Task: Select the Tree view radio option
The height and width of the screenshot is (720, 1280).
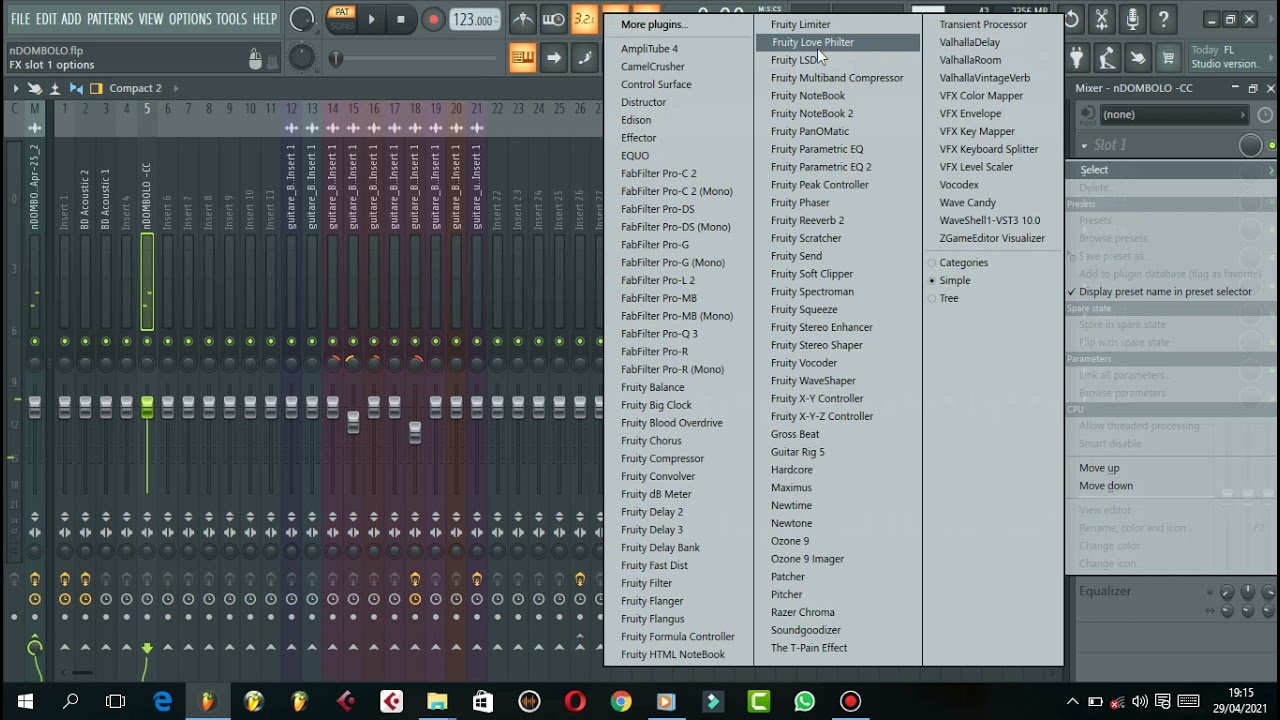Action: coord(943,298)
